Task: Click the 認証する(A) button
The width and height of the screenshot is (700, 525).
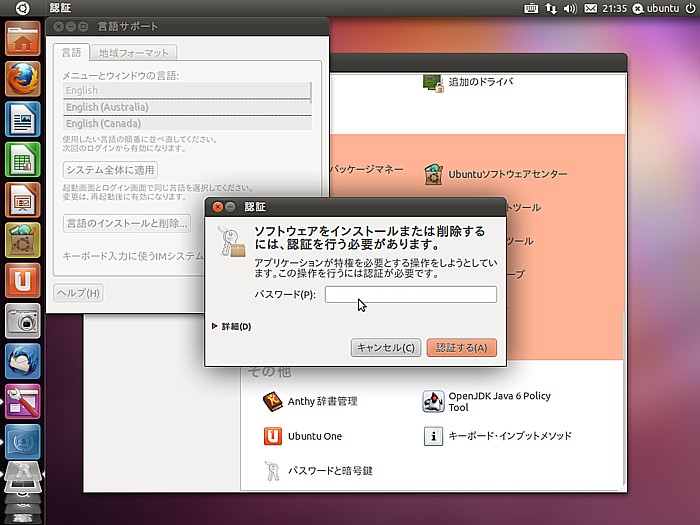Action: pos(462,348)
